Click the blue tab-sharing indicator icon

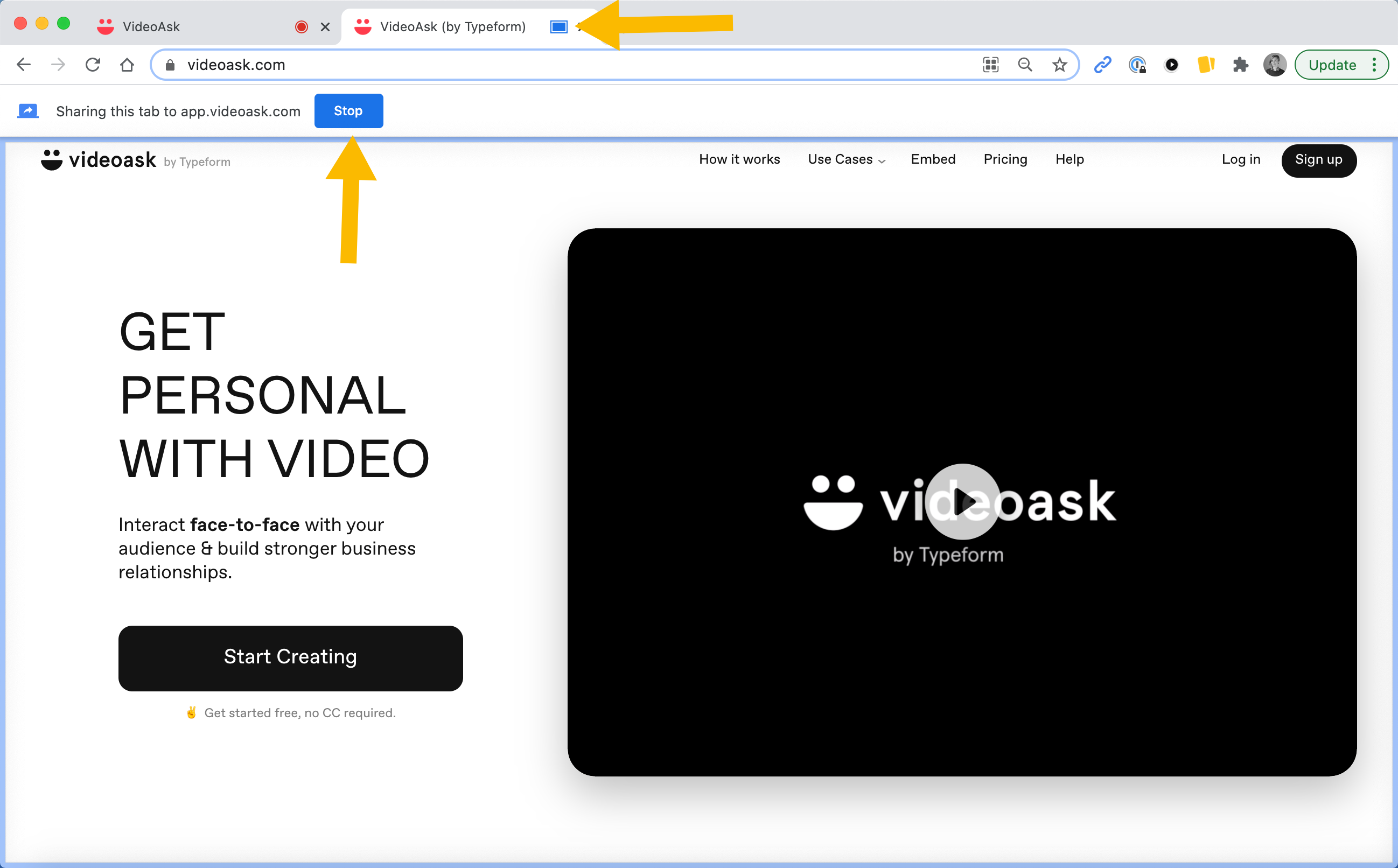point(558,26)
